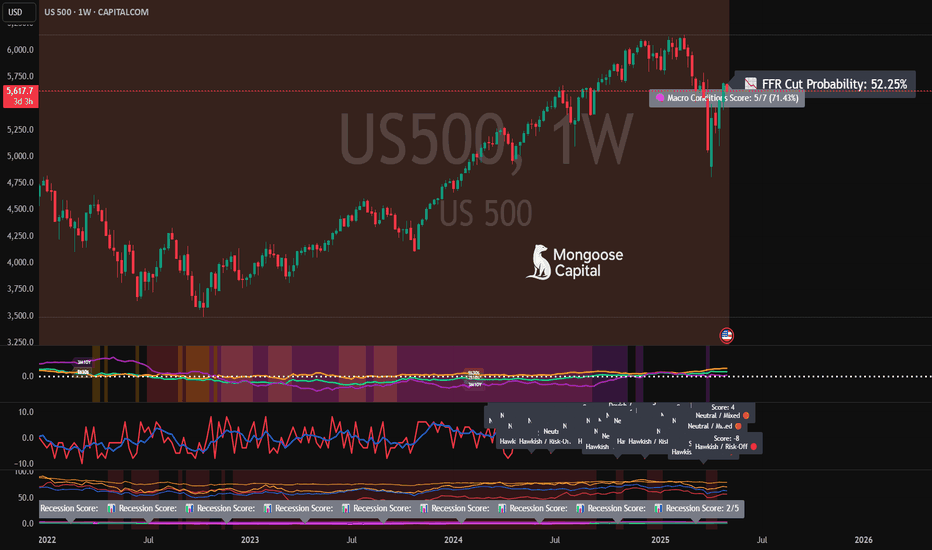Viewport: 932px width, 550px height.
Task: Click the -10.0 indicator scale label
Action: (24, 463)
